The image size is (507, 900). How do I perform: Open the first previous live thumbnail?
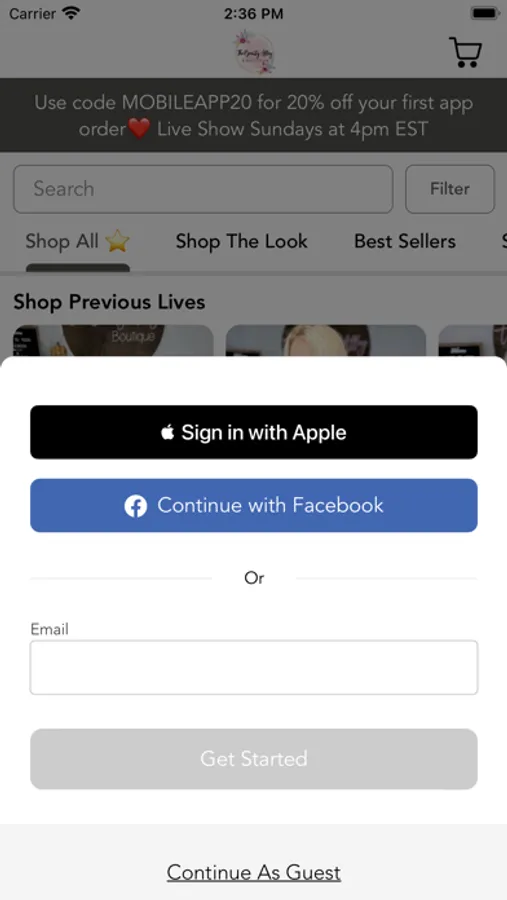point(114,341)
